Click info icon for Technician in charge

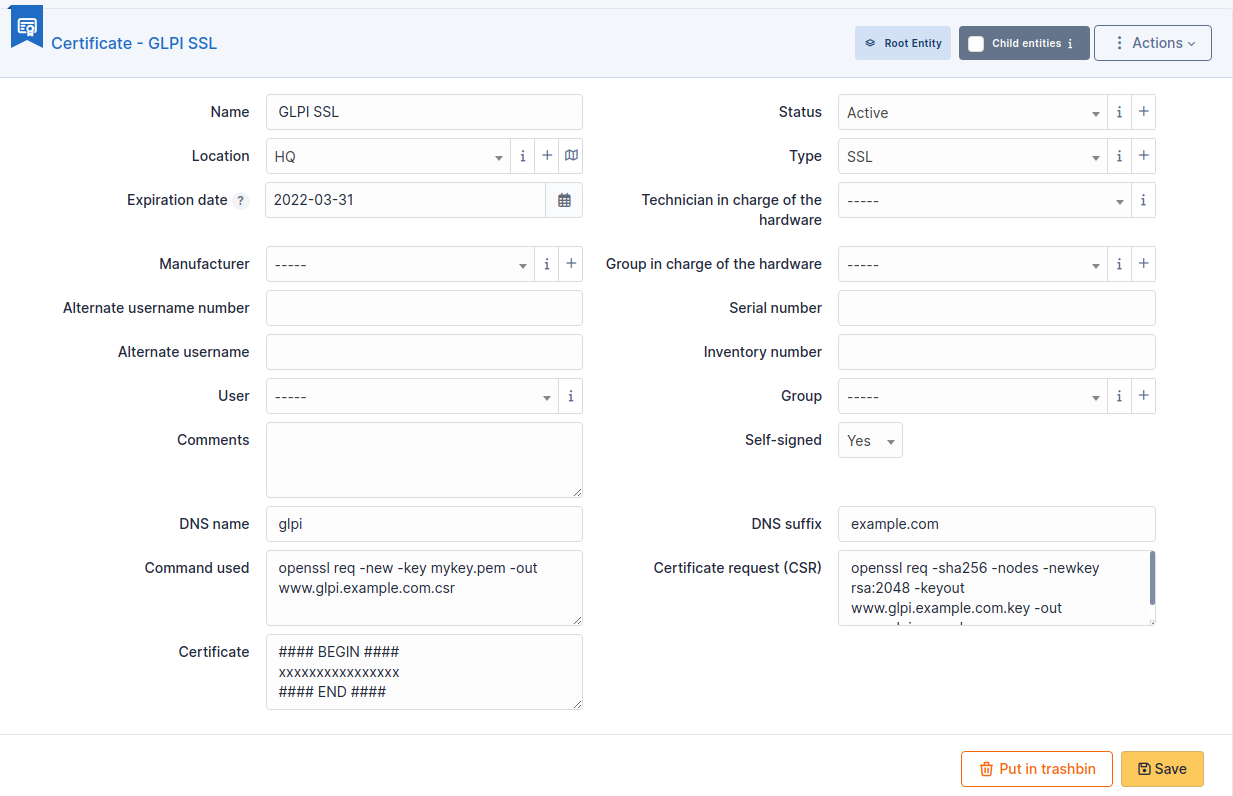[1143, 200]
